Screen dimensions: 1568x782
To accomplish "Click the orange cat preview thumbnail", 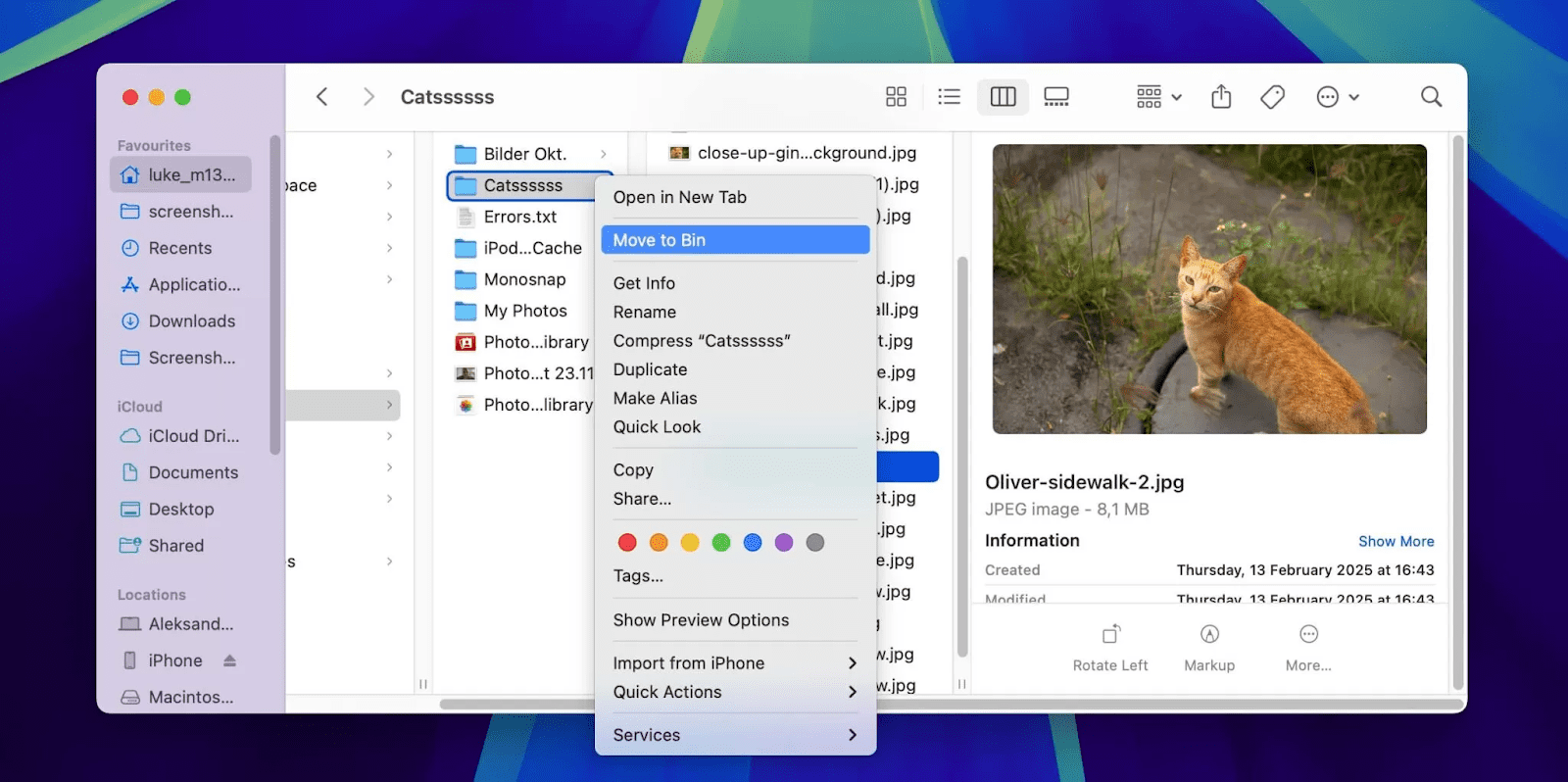I will (1208, 289).
